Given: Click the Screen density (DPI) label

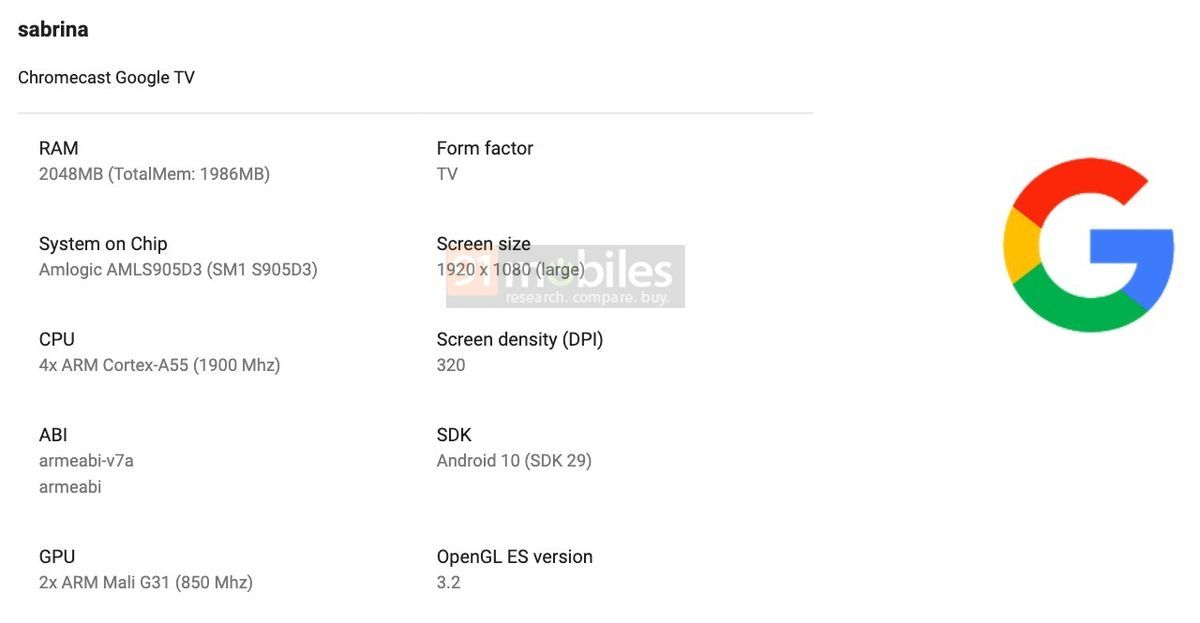Looking at the screenshot, I should coord(520,340).
